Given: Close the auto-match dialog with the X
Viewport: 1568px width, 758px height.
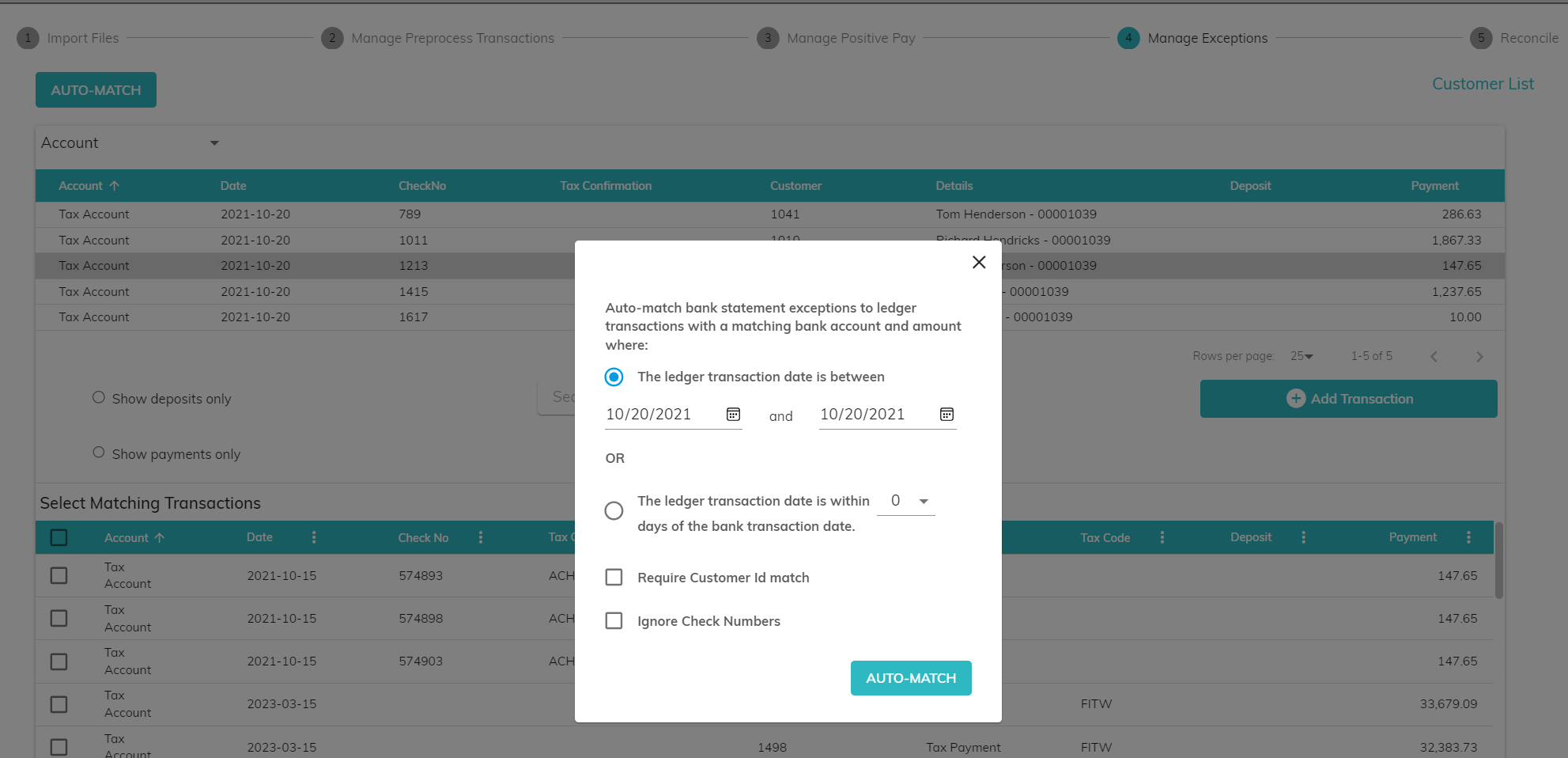Looking at the screenshot, I should point(978,262).
